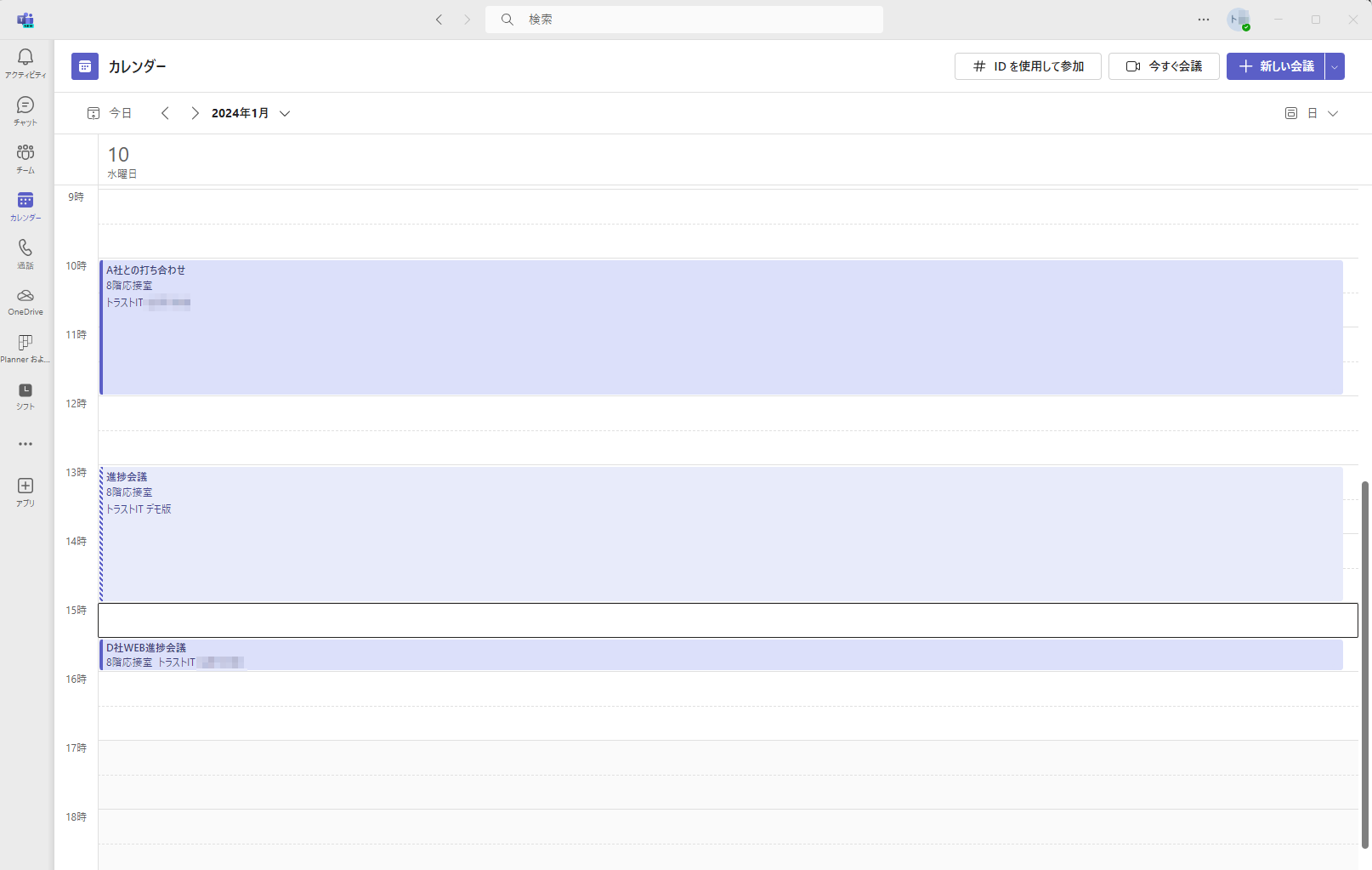Click the 新しい会議 button
Screen dimensions: 1372x870
1276,66
